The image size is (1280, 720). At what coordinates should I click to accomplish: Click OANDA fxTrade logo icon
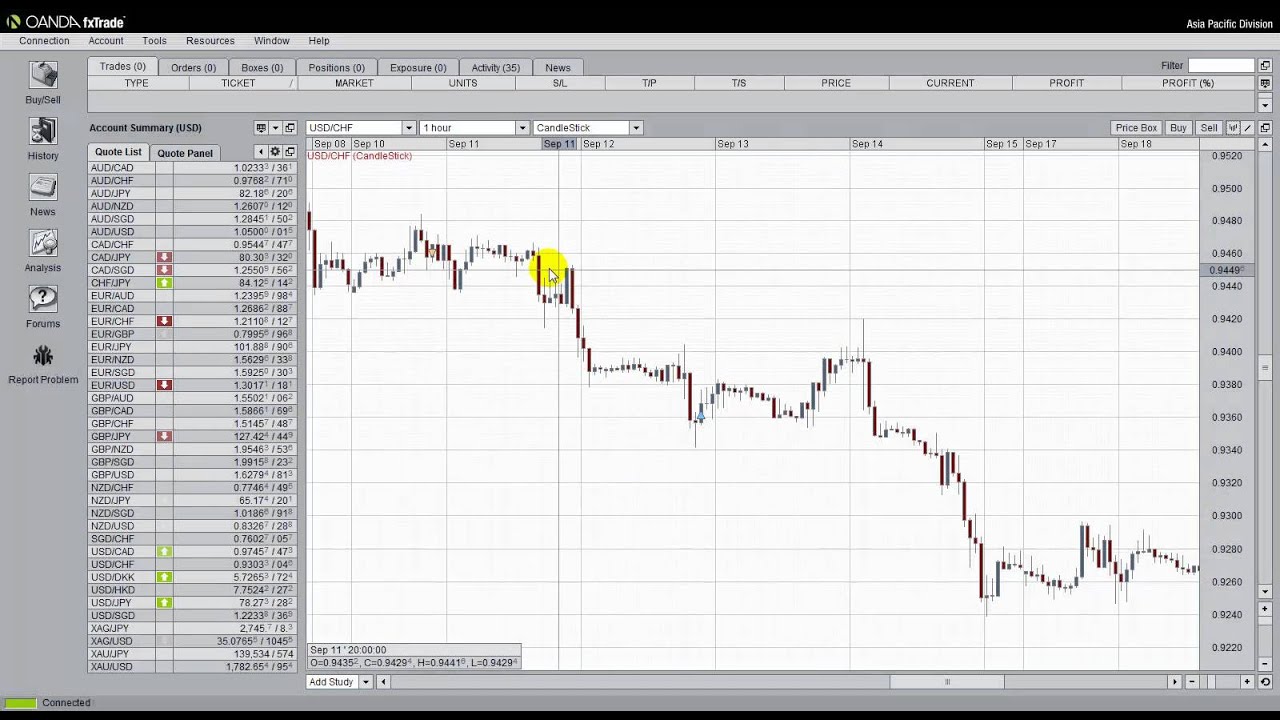[13, 22]
